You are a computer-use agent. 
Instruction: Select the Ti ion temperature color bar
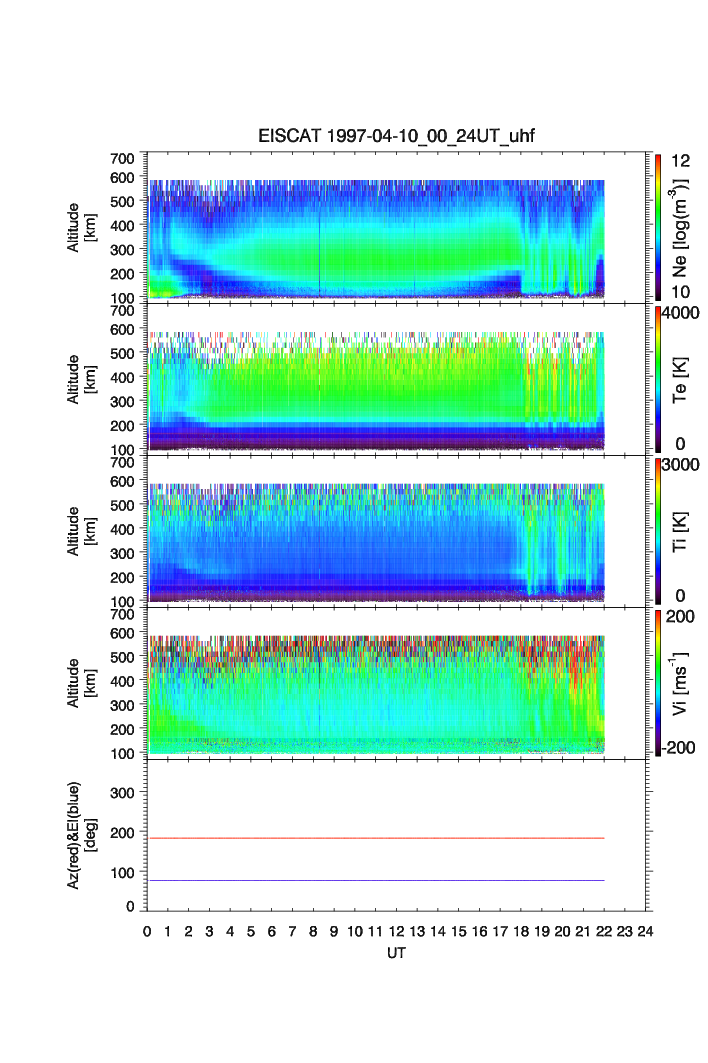click(658, 531)
